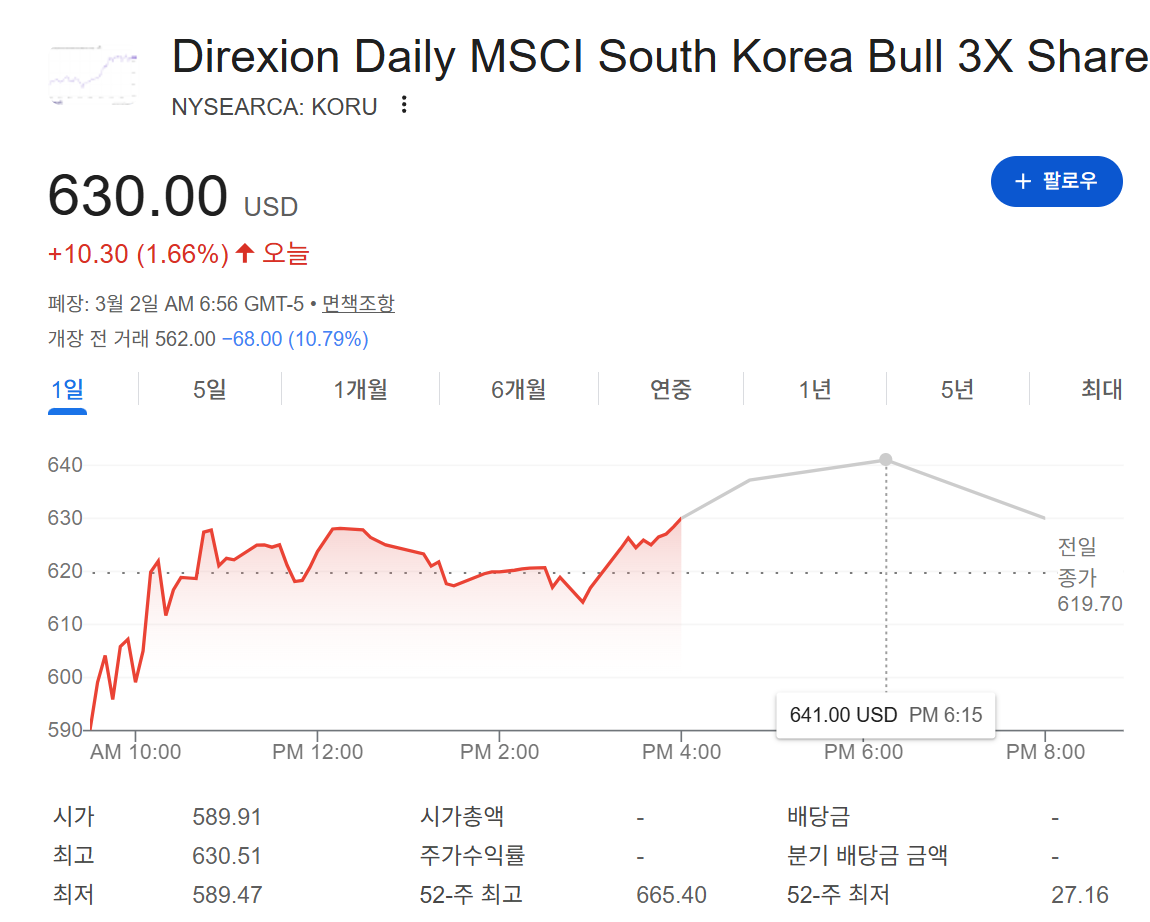The height and width of the screenshot is (922, 1150).
Task: Click the 630.00 current price value
Action: pyautogui.click(x=138, y=196)
